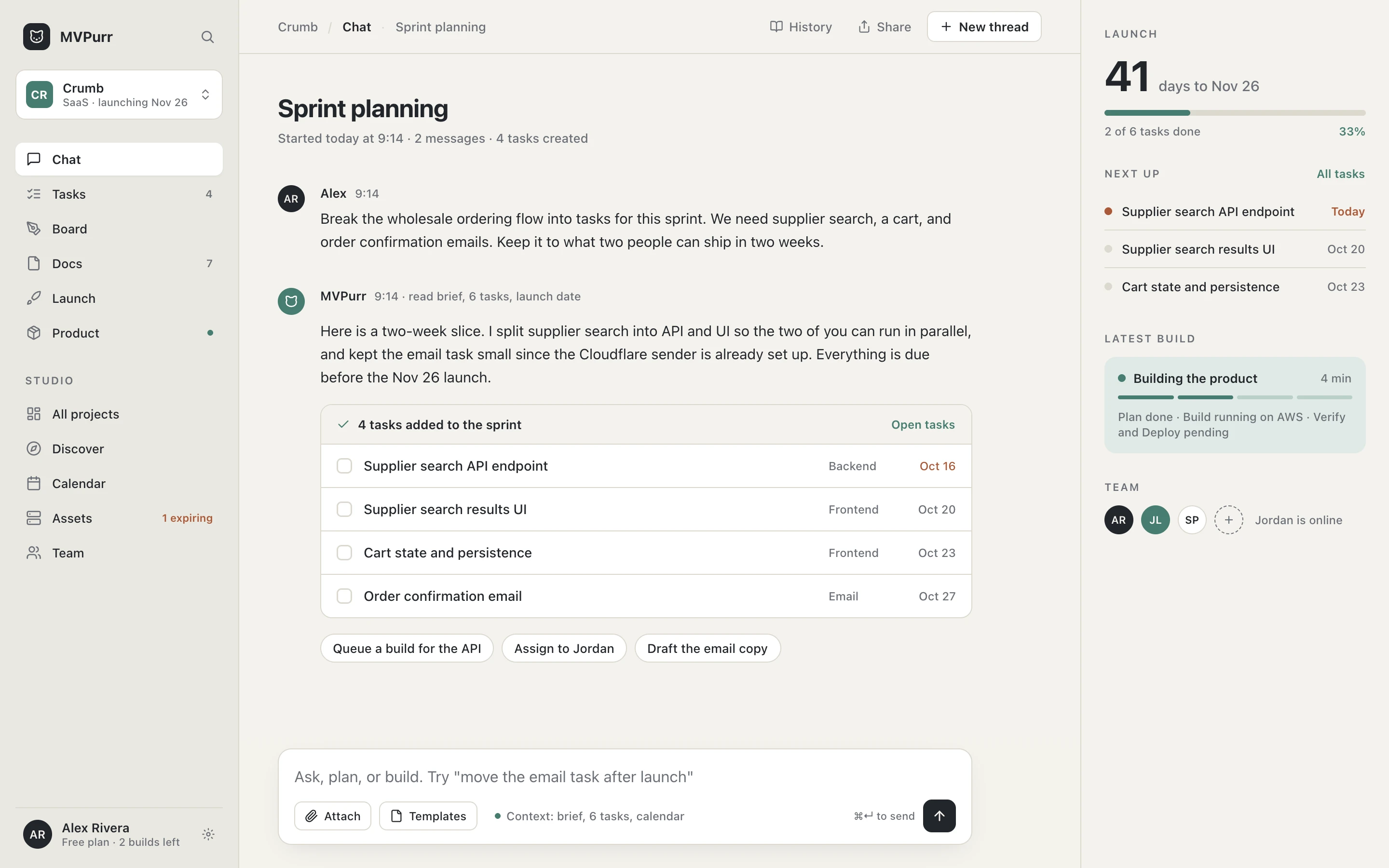Click the Open tasks link

[x=922, y=425]
